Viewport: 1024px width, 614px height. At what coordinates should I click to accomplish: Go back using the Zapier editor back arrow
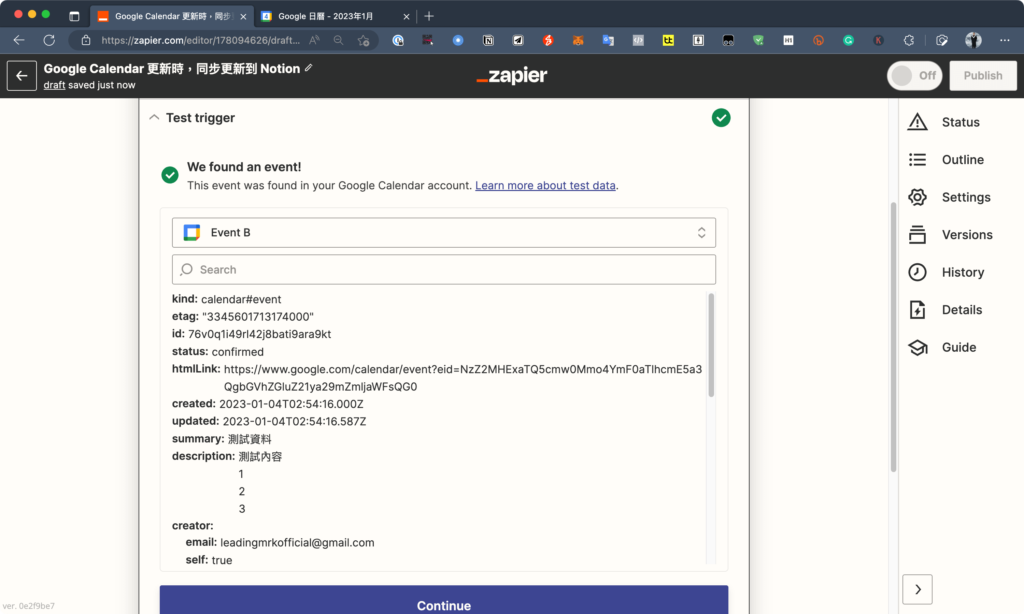pyautogui.click(x=22, y=76)
